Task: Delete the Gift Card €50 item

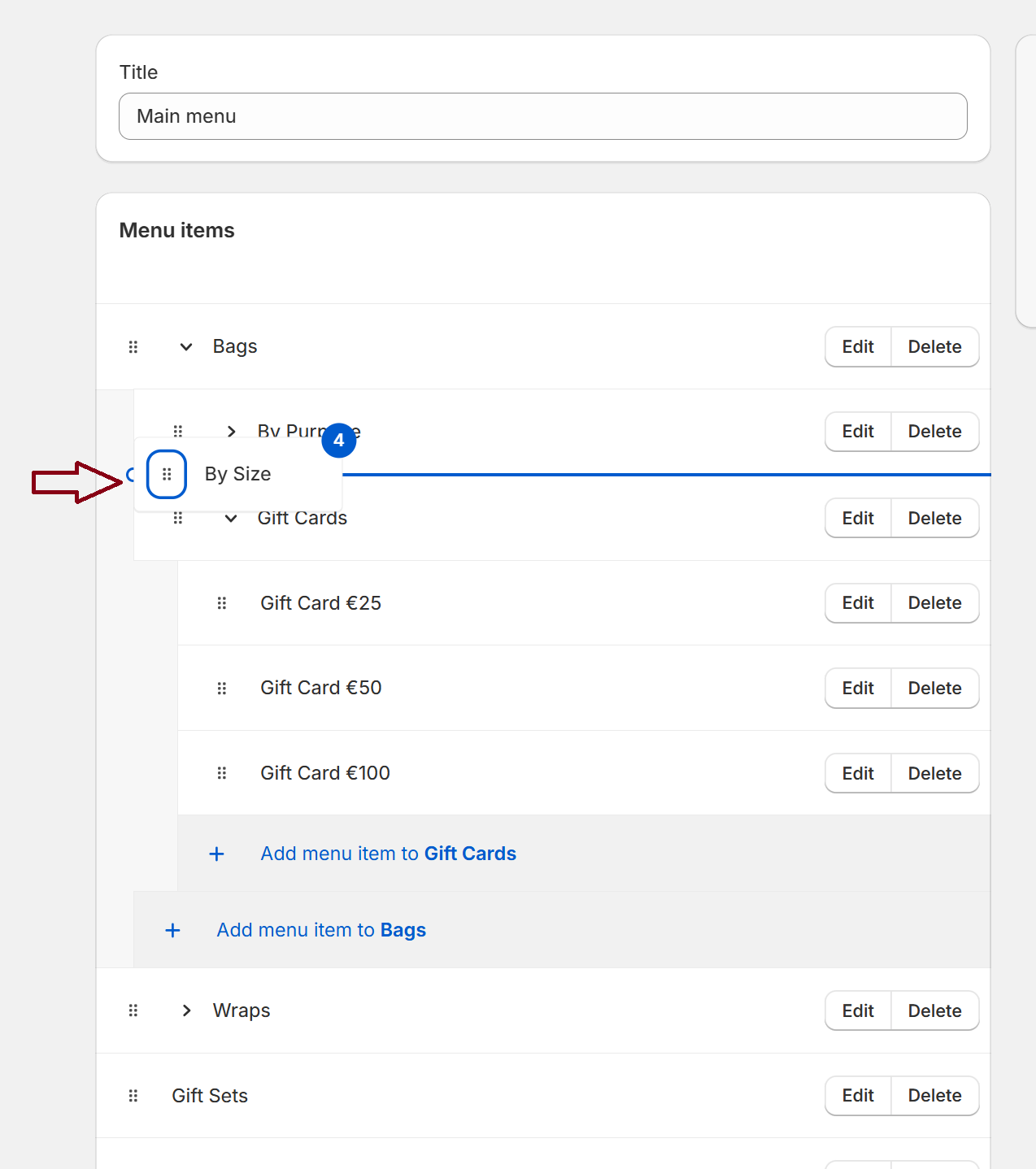Action: [935, 688]
